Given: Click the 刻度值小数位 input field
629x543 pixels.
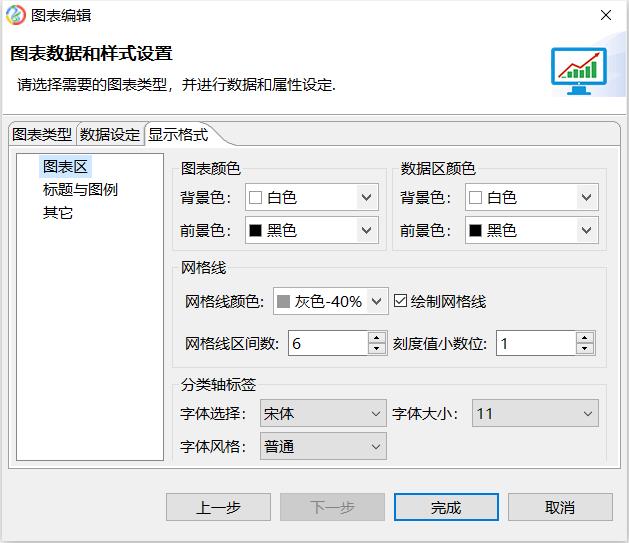Looking at the screenshot, I should (x=536, y=343).
